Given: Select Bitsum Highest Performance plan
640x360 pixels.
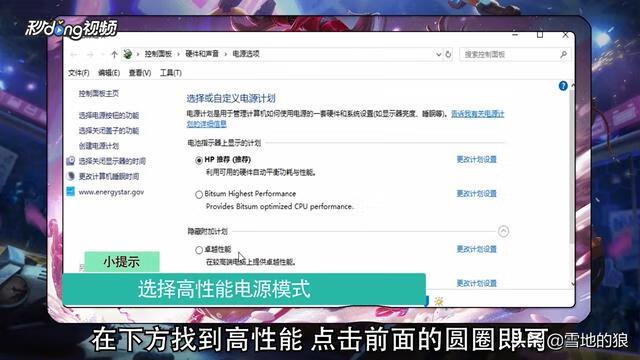Looking at the screenshot, I should pos(199,195).
